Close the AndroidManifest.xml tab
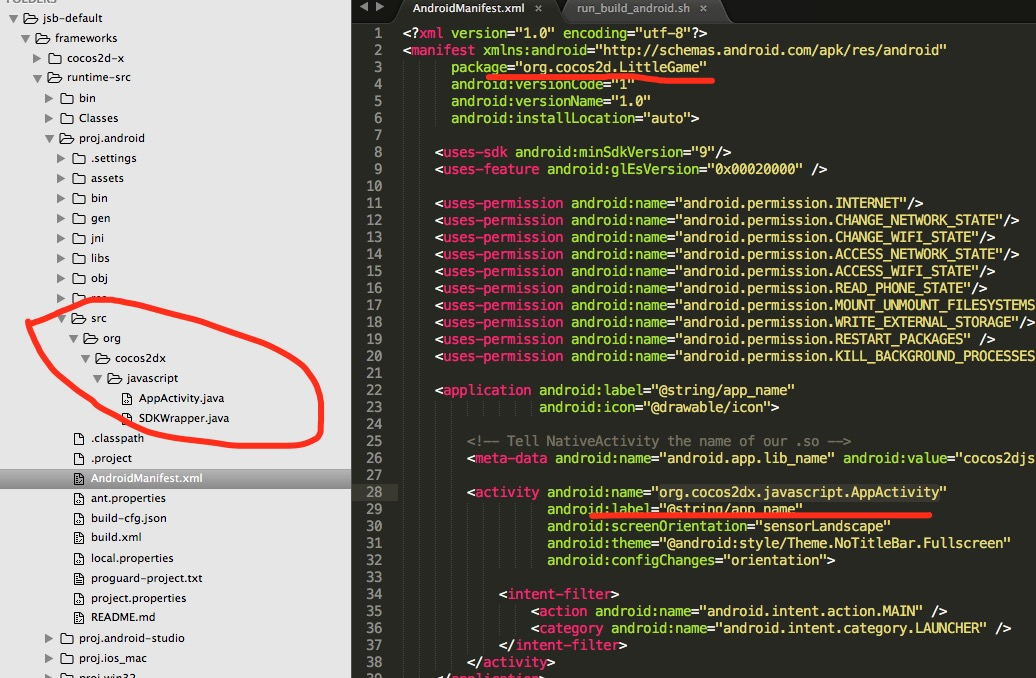The height and width of the screenshot is (678, 1036). [x=538, y=9]
